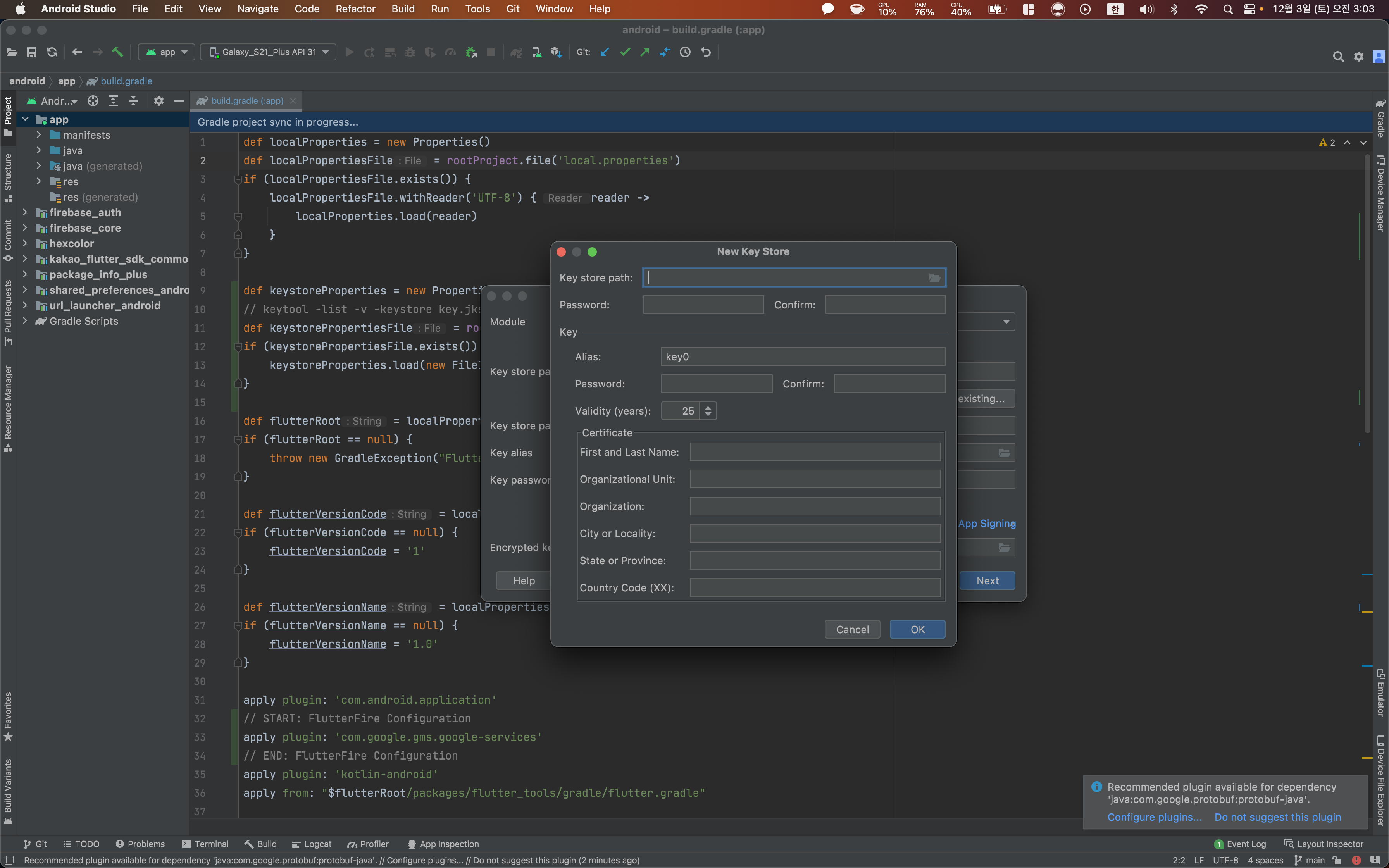Expand the Gradle Scripts tree node

[25, 321]
